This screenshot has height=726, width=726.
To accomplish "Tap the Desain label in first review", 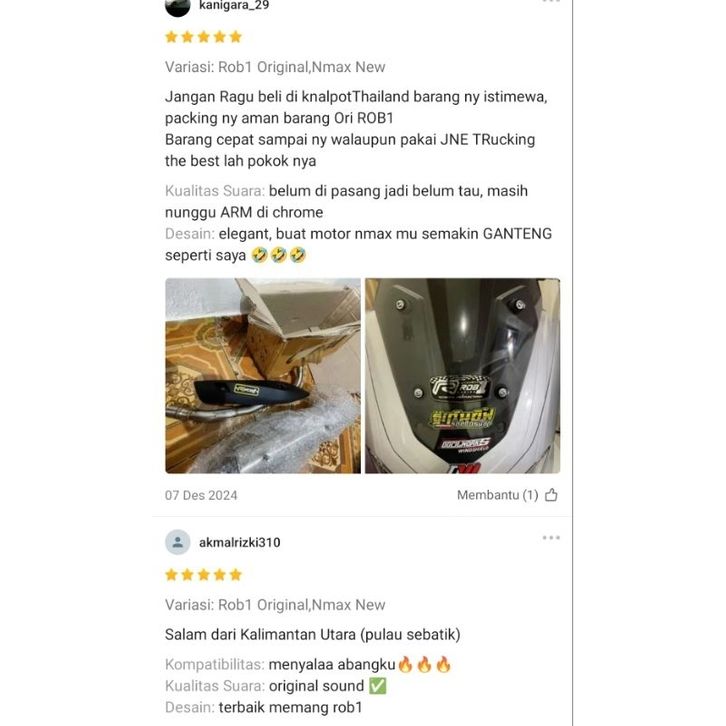I will pos(190,233).
